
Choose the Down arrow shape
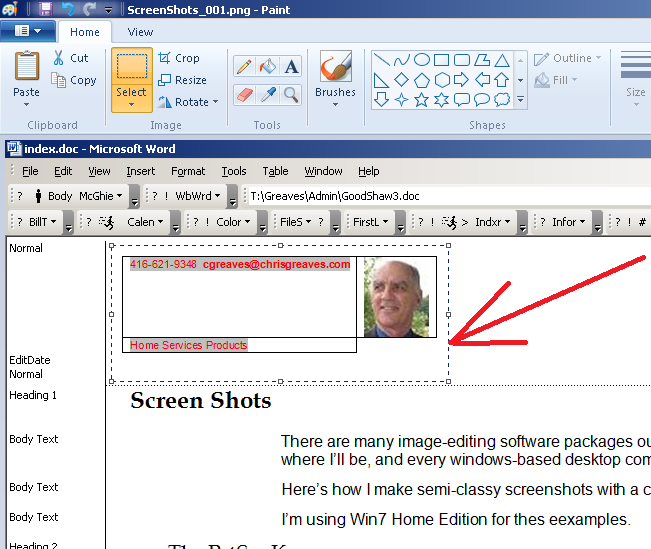(x=381, y=100)
